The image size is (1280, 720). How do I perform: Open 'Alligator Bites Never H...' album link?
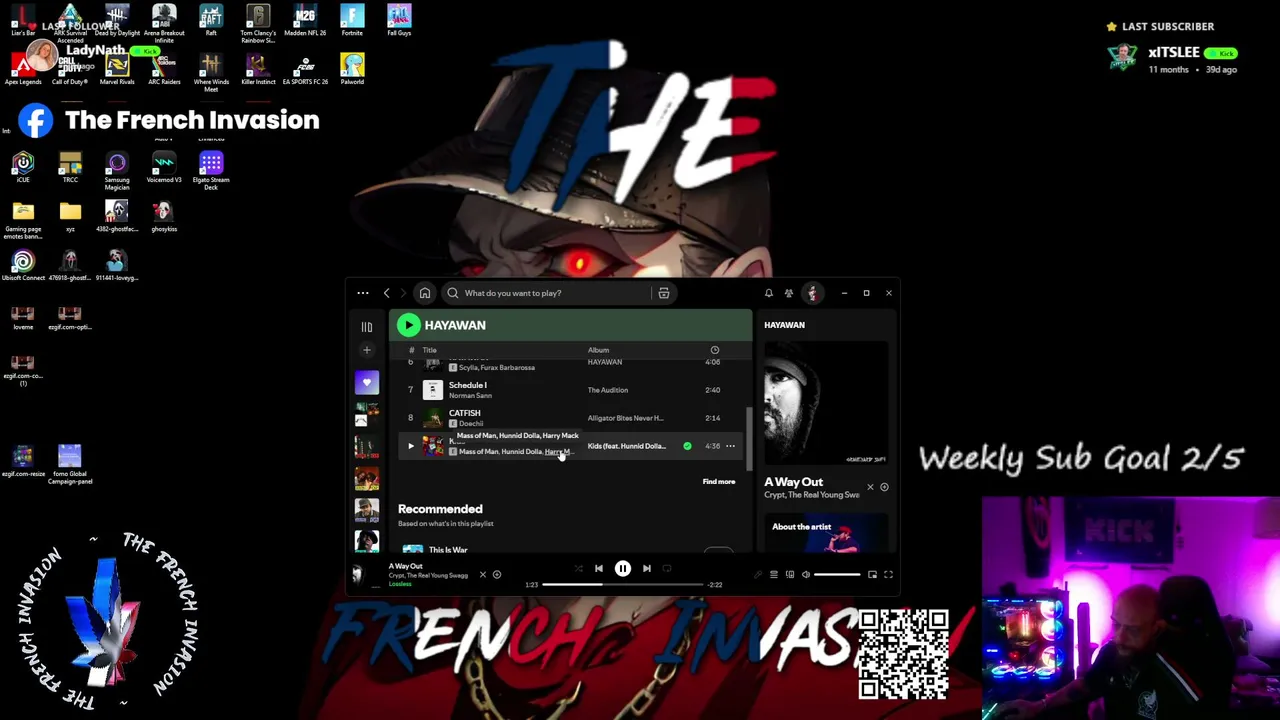(x=626, y=418)
